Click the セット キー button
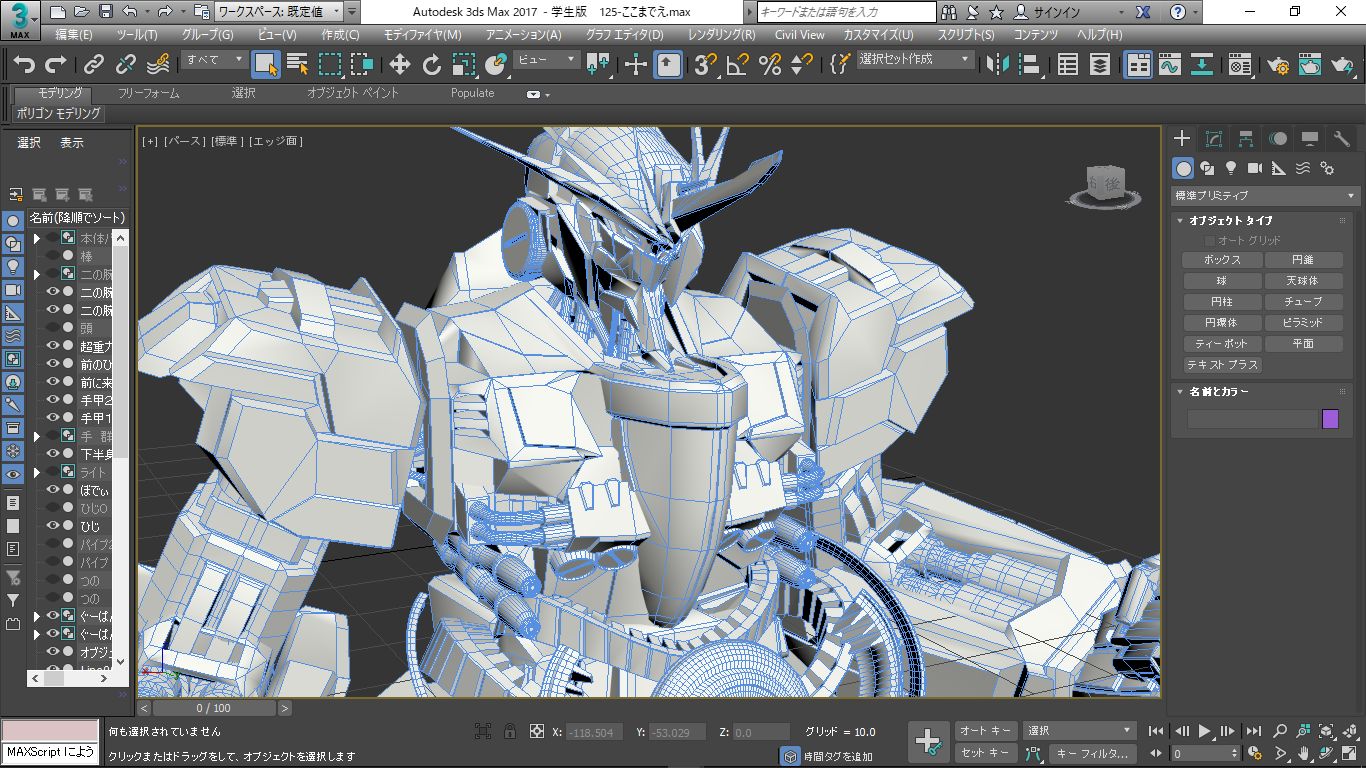Viewport: 1366px width, 768px height. [x=986, y=753]
